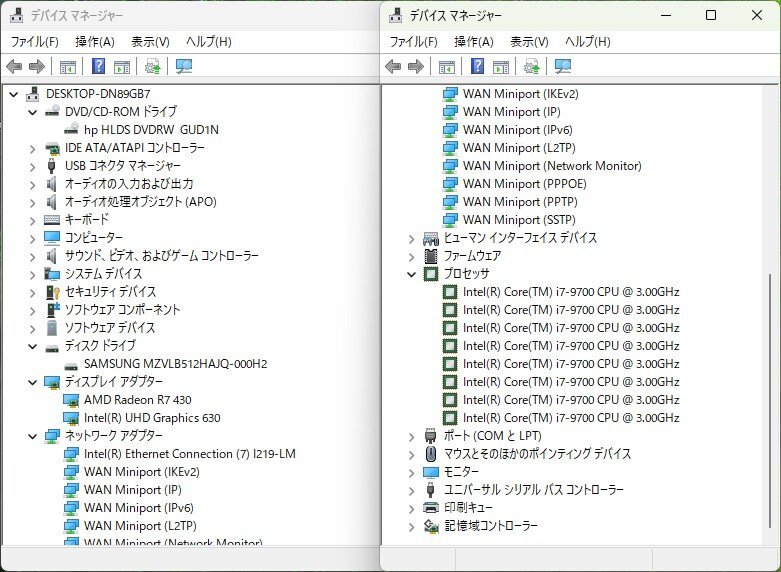Screen dimensions: 781x572
Task: Open ファイル(F) menu in right window
Action: (x=413, y=42)
